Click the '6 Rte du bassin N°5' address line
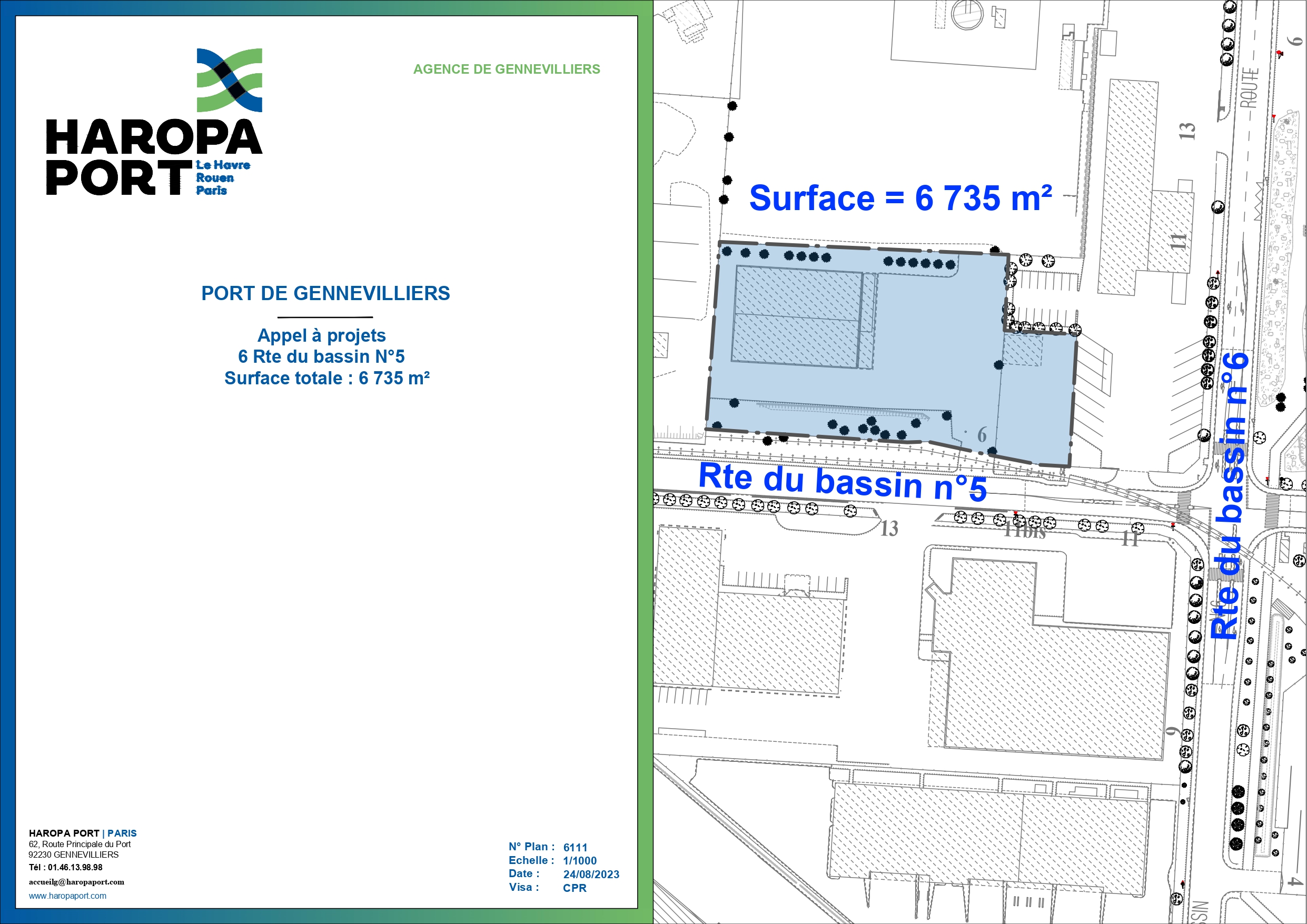Screen dimensions: 1307x924 (321, 356)
